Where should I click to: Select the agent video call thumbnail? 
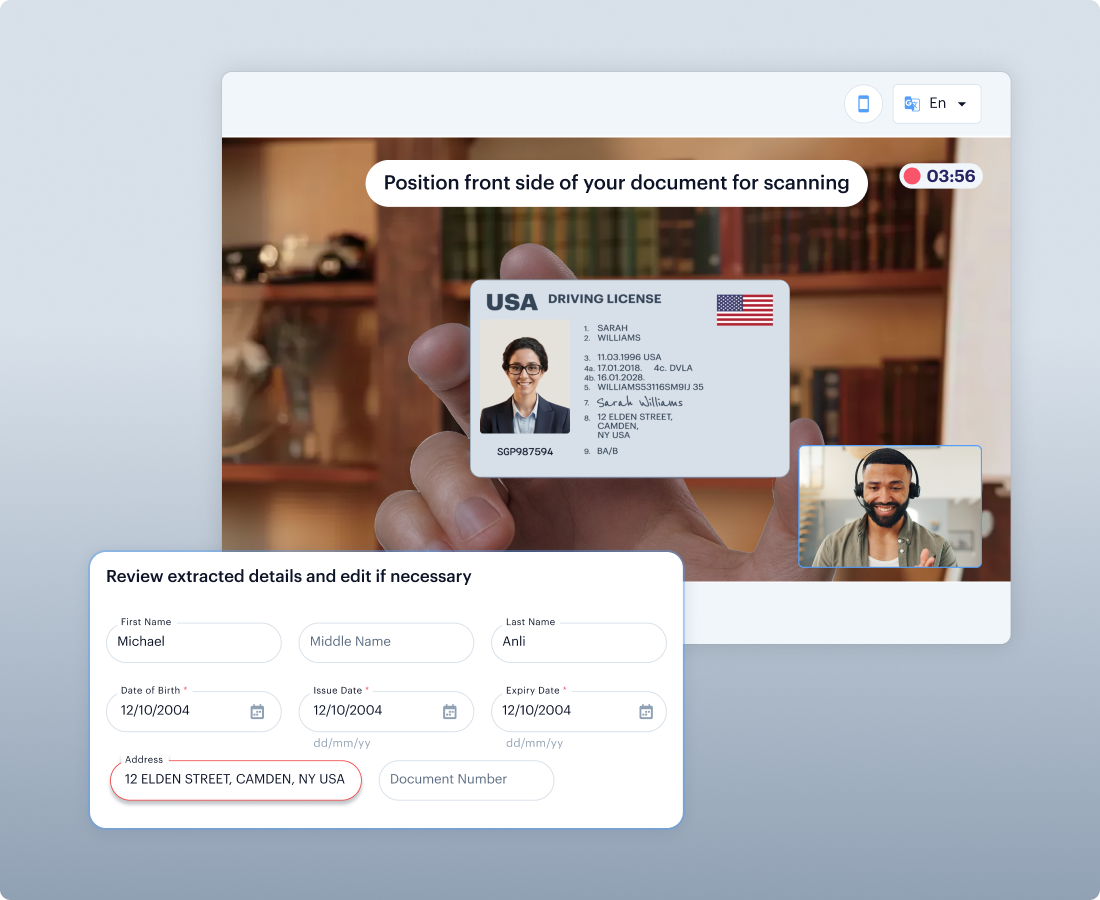coord(890,507)
